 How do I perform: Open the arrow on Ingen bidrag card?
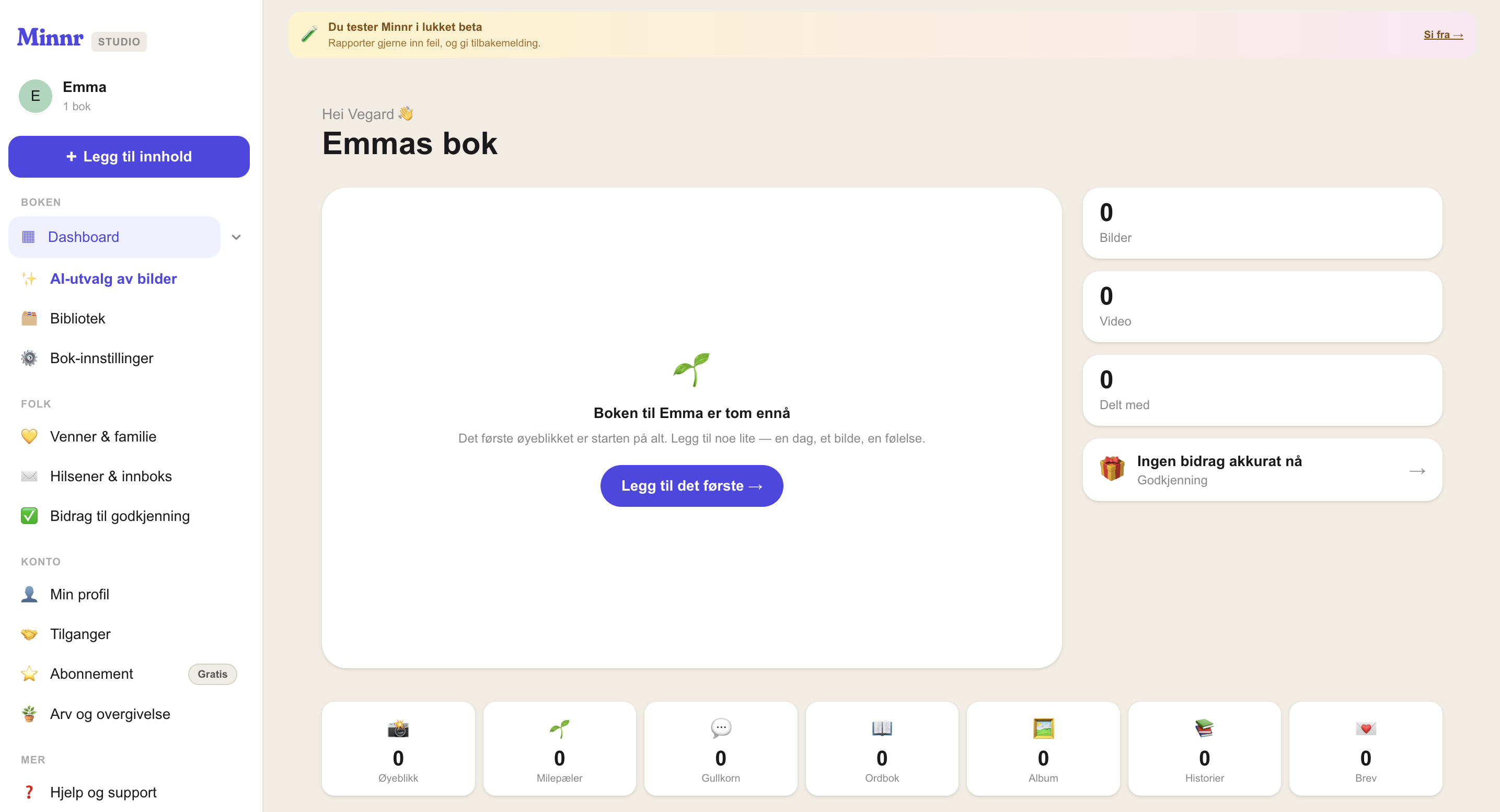(1417, 471)
